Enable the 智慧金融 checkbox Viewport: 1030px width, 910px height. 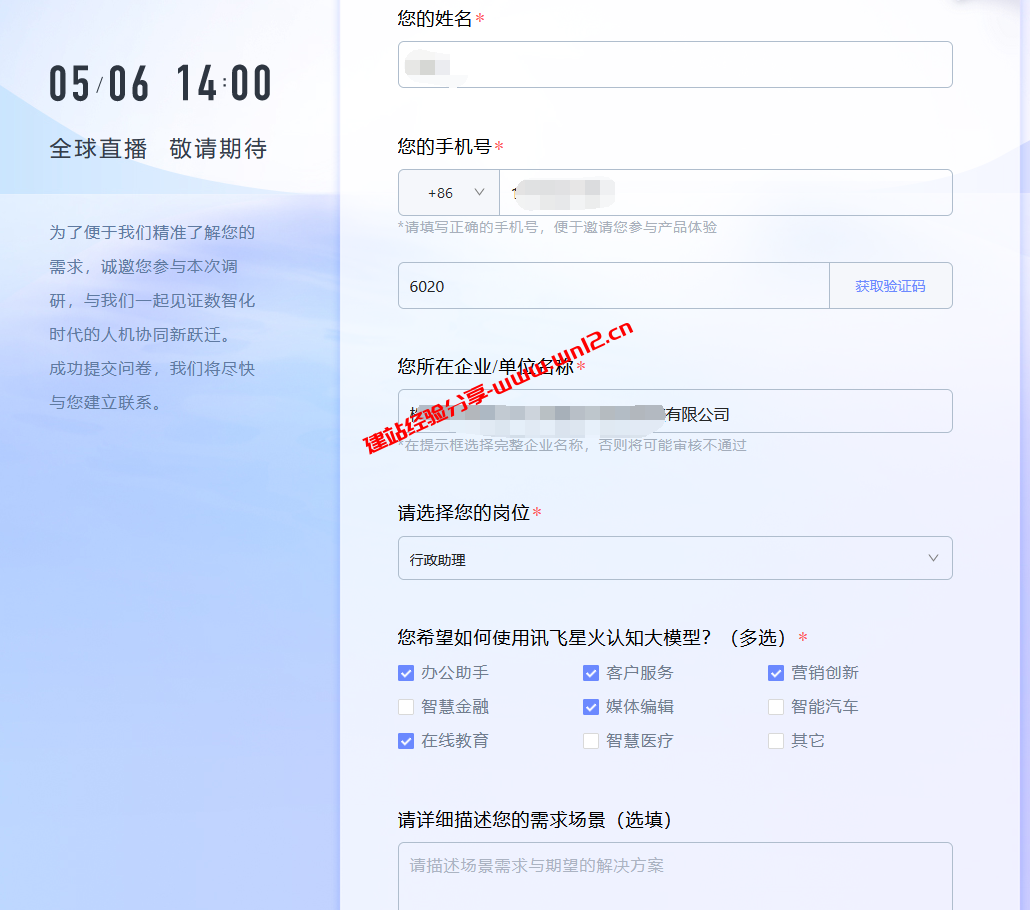coord(406,707)
